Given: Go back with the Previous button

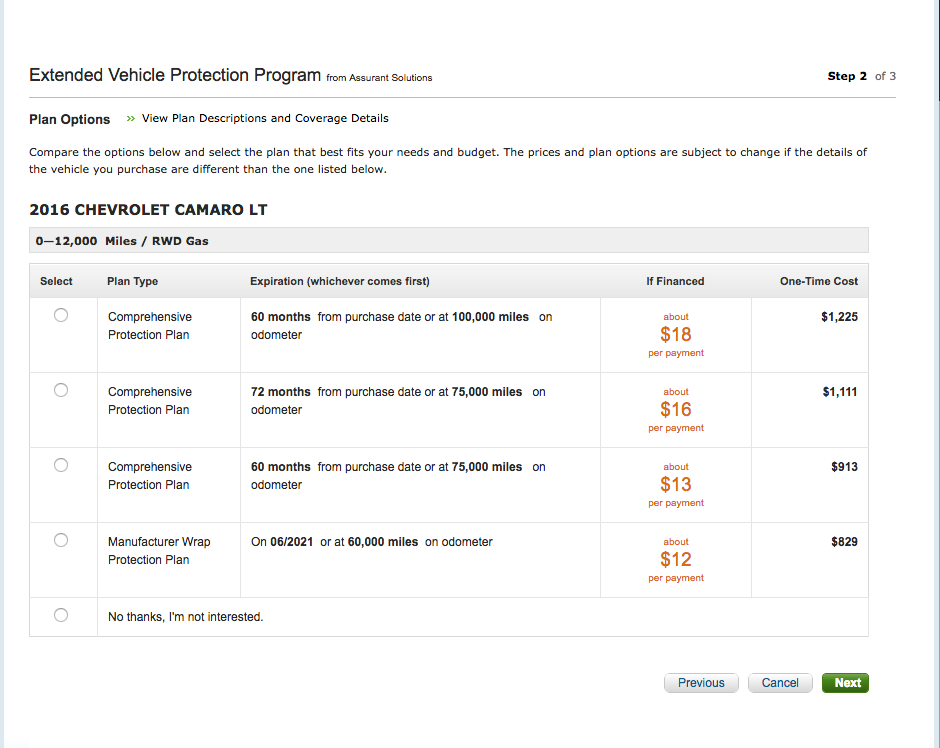Looking at the screenshot, I should coord(701,683).
